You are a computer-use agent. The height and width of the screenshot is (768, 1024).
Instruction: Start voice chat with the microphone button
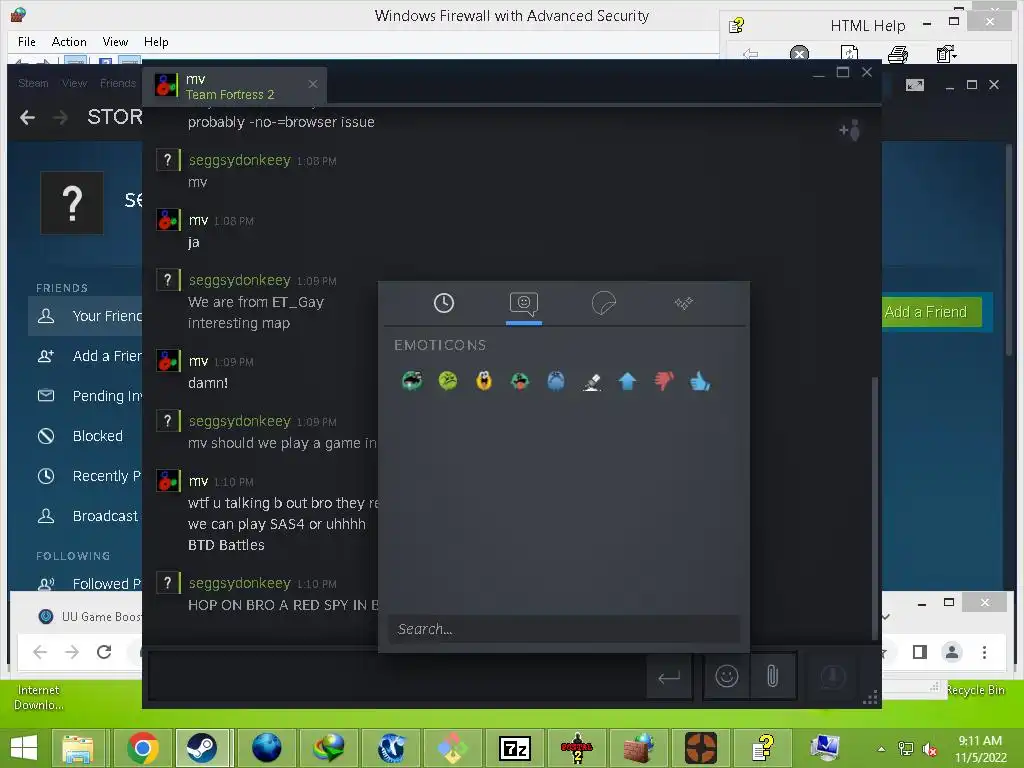[x=833, y=676]
